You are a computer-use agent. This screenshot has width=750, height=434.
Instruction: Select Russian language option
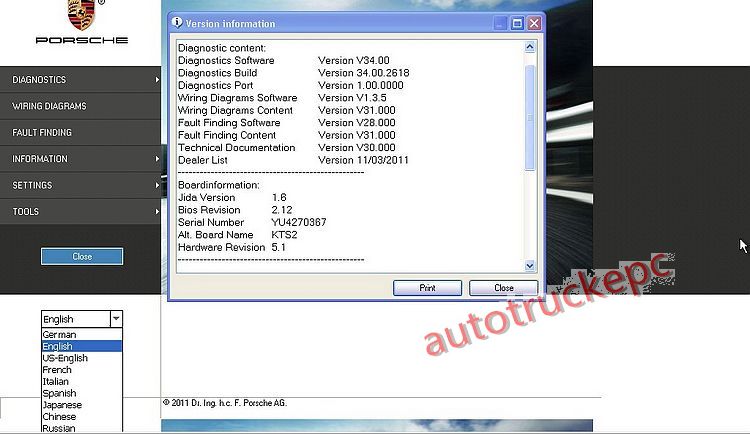(x=82, y=428)
